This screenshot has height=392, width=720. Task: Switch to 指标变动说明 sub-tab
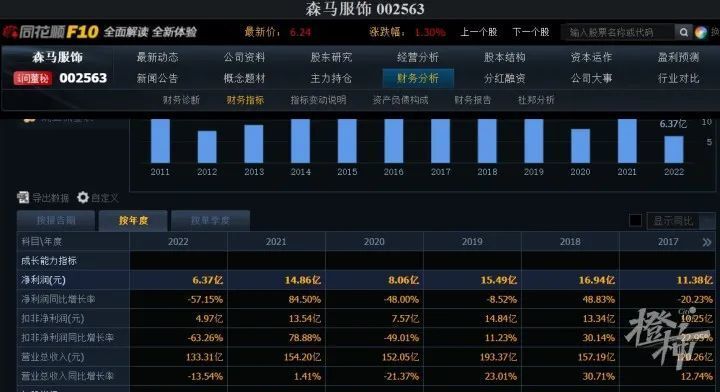click(318, 100)
